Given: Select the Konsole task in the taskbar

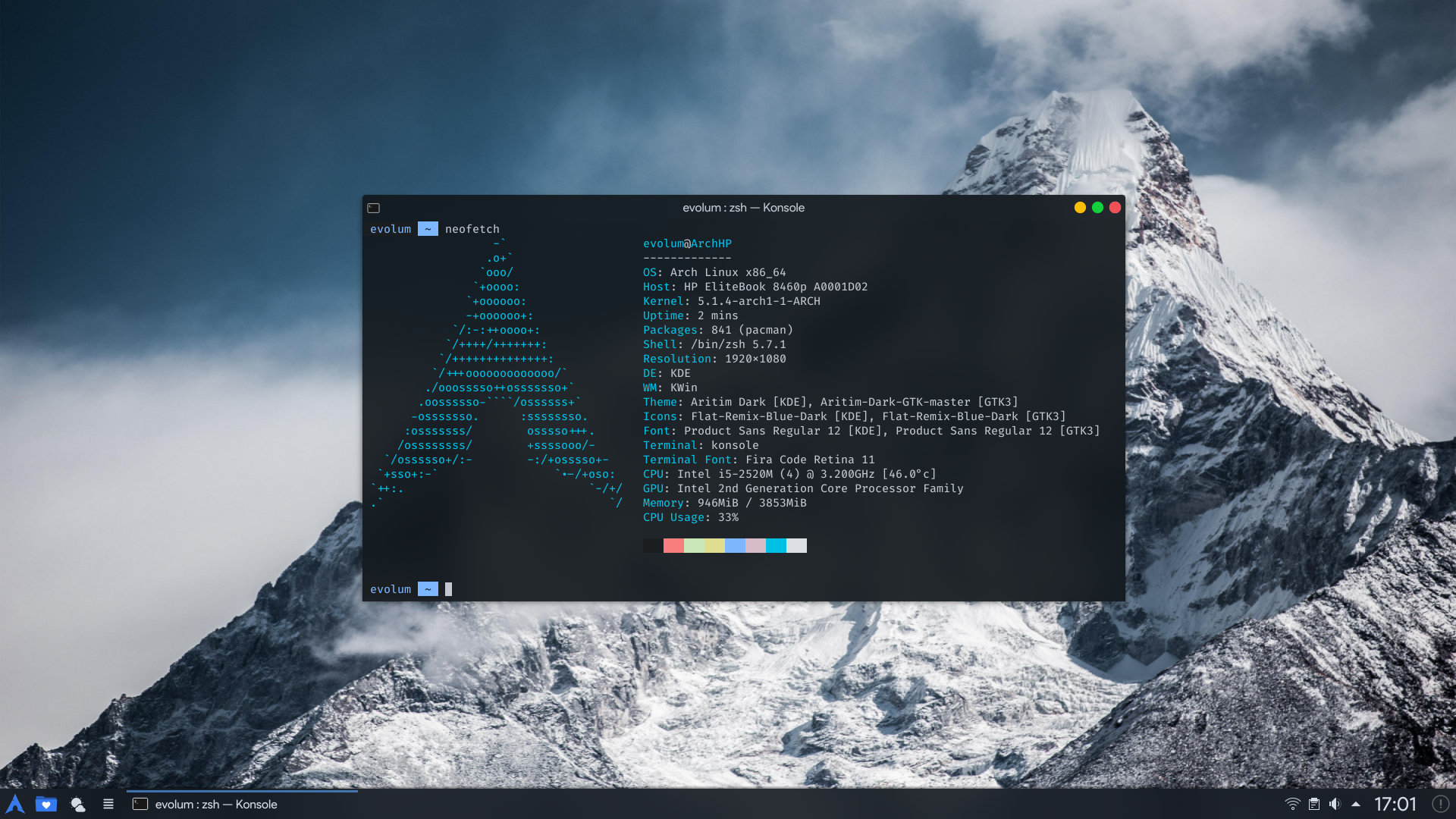Looking at the screenshot, I should (x=242, y=804).
